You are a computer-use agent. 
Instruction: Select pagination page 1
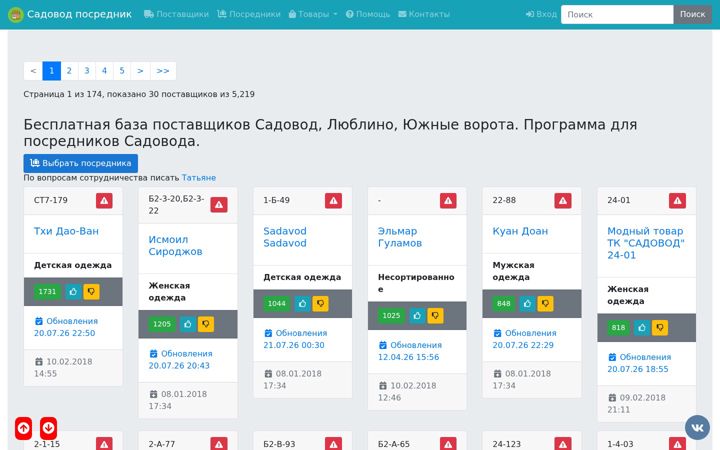point(51,71)
